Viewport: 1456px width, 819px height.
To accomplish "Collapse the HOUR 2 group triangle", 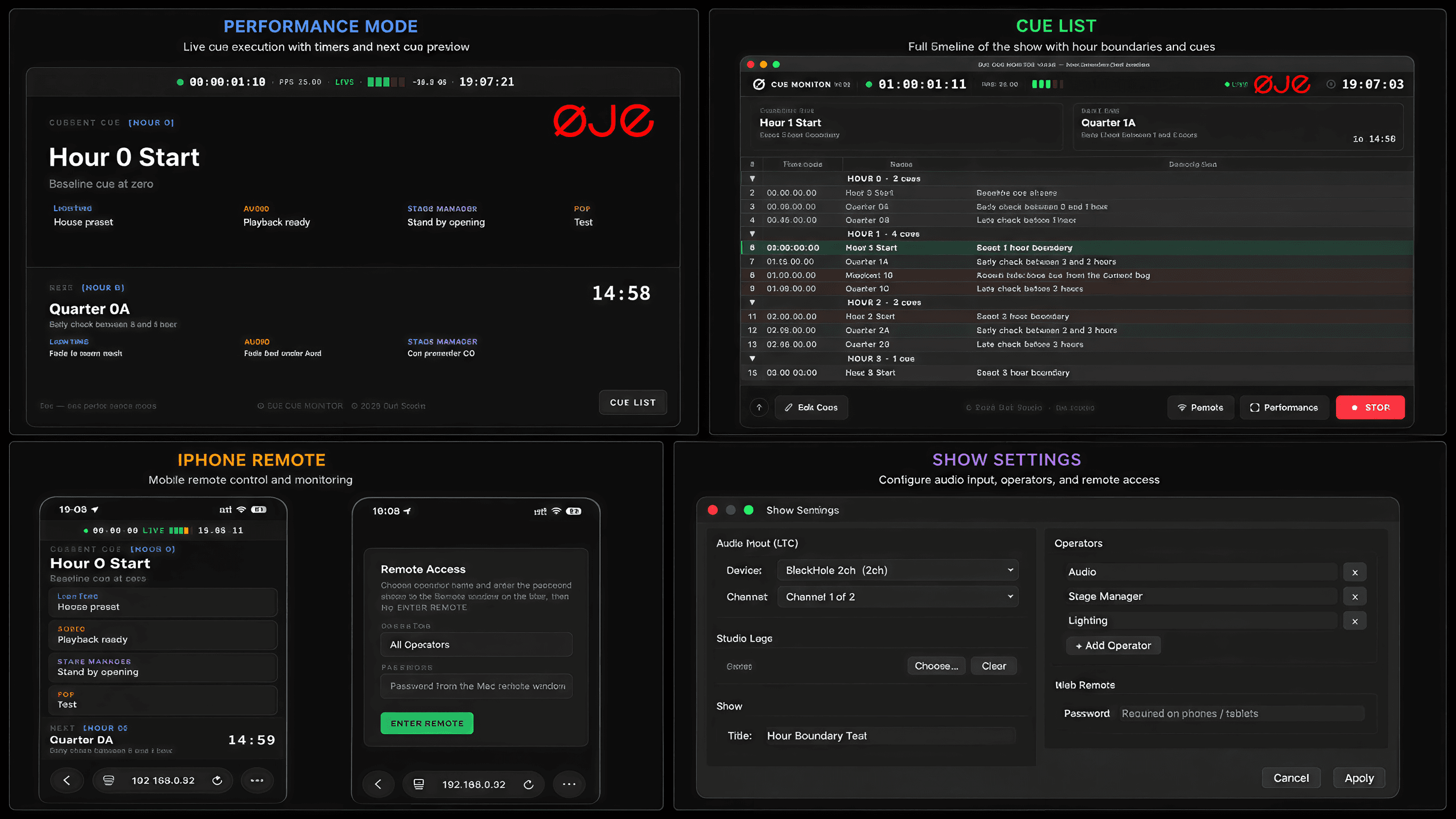I will [752, 302].
